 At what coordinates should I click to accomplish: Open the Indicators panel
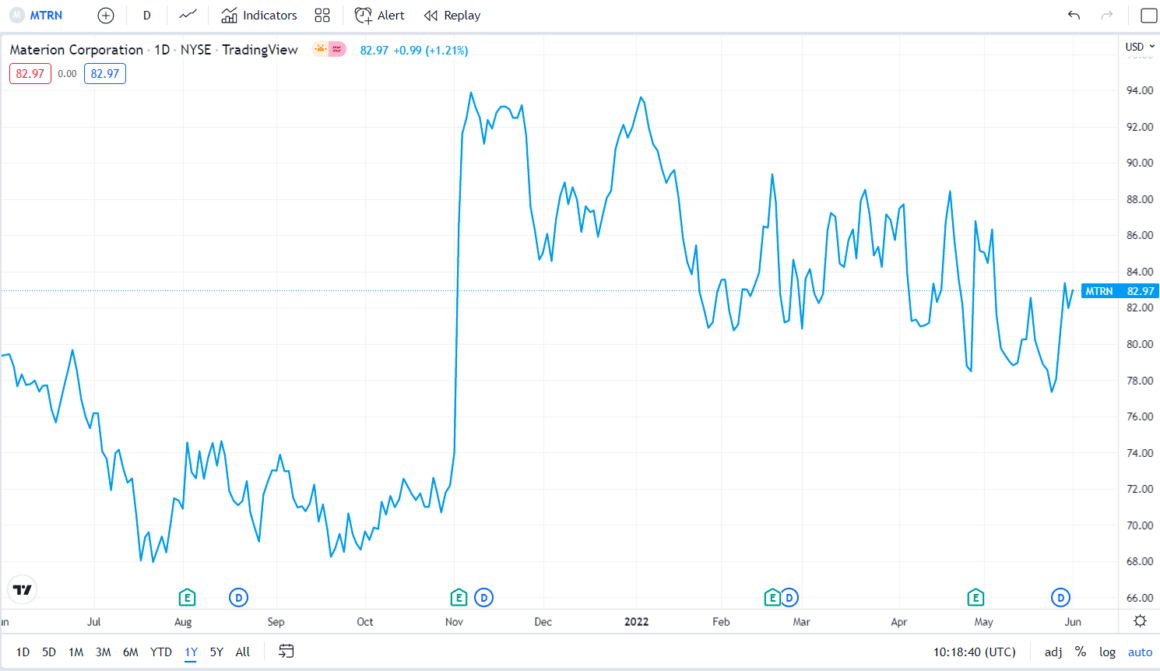(258, 15)
